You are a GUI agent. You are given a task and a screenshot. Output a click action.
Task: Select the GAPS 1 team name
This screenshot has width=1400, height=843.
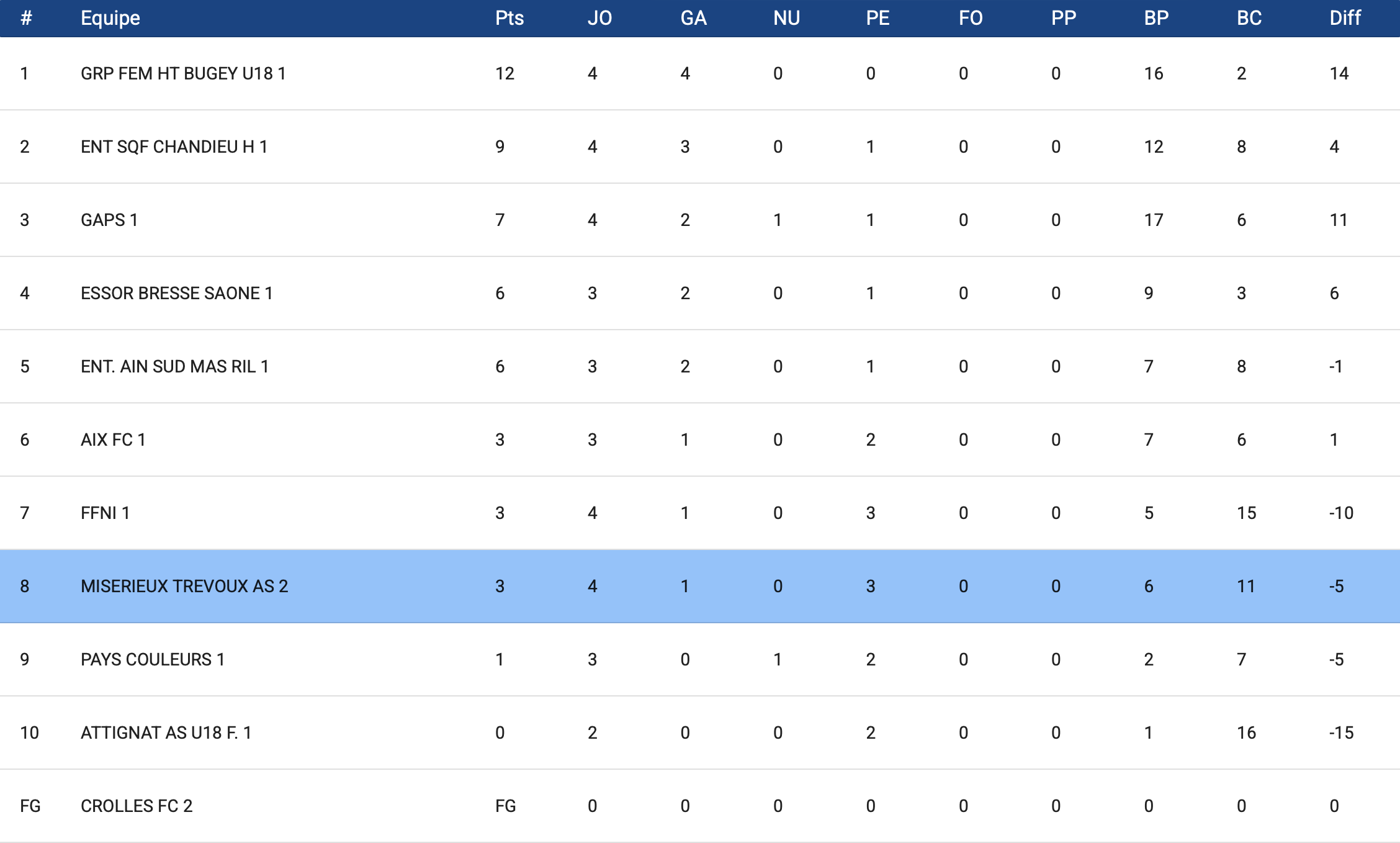click(109, 220)
